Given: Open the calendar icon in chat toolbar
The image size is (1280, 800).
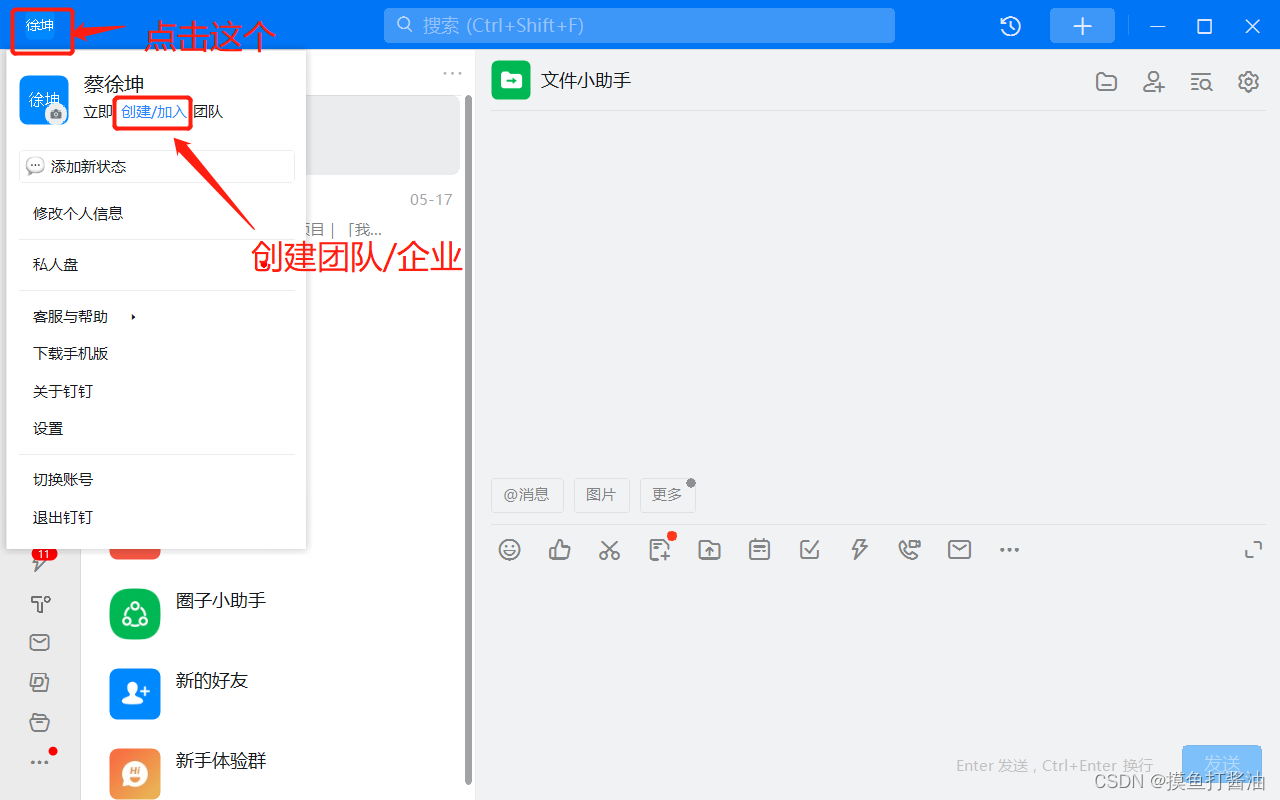Looking at the screenshot, I should click(x=760, y=549).
